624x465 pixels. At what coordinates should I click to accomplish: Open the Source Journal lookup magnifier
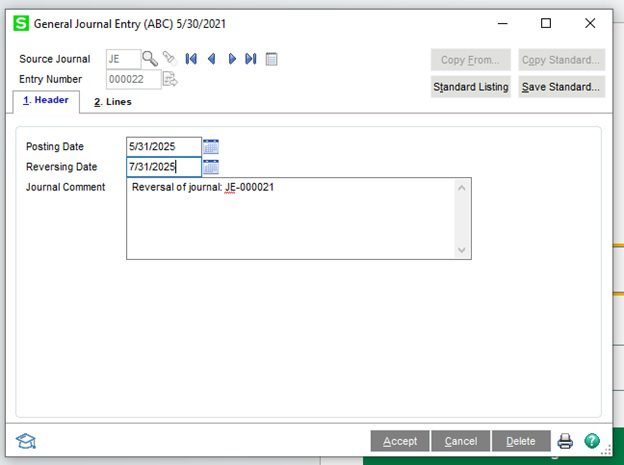[150, 59]
